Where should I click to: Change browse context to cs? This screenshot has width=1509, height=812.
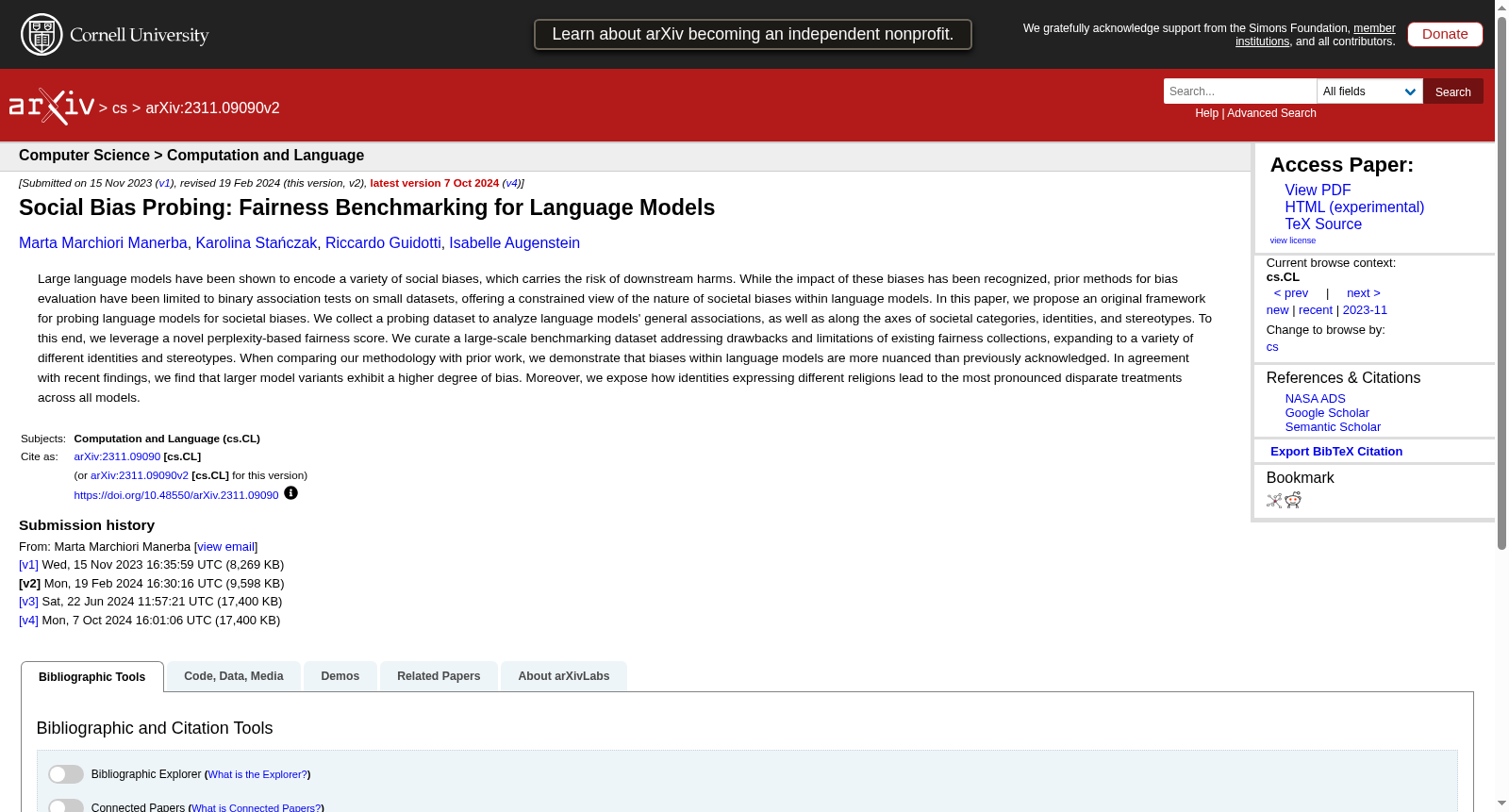coord(1272,347)
